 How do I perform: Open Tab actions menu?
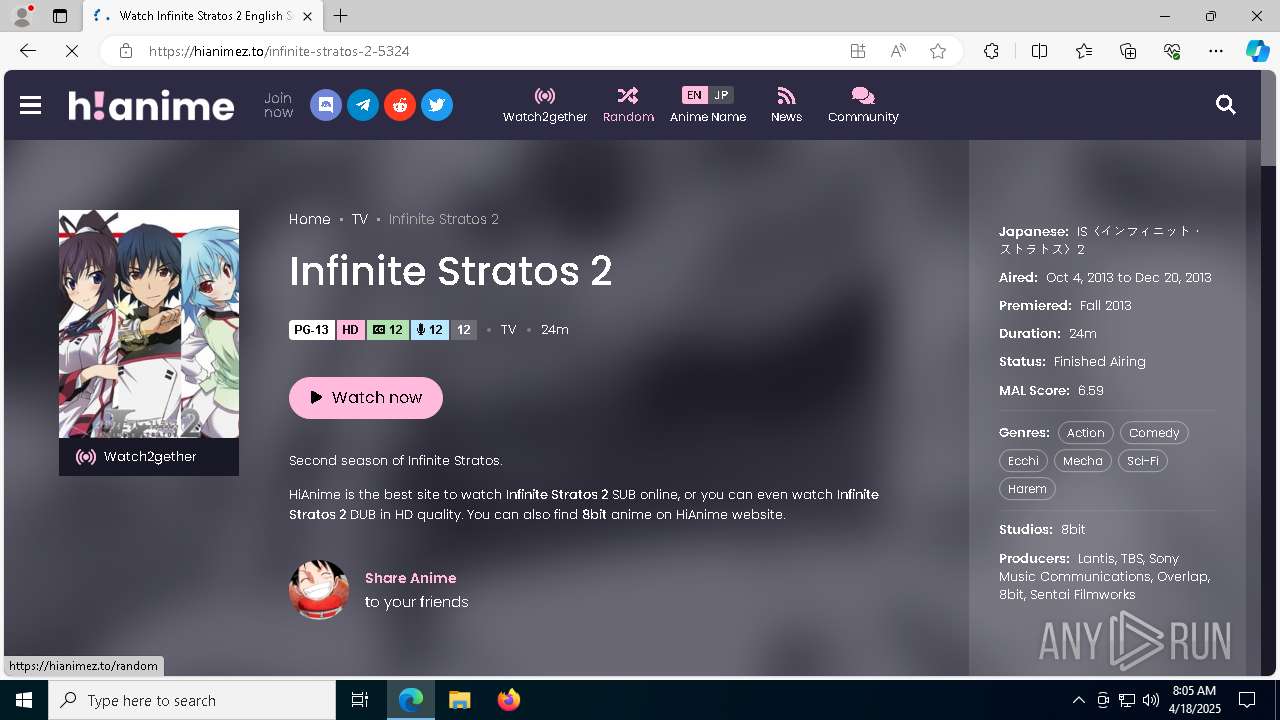60,16
